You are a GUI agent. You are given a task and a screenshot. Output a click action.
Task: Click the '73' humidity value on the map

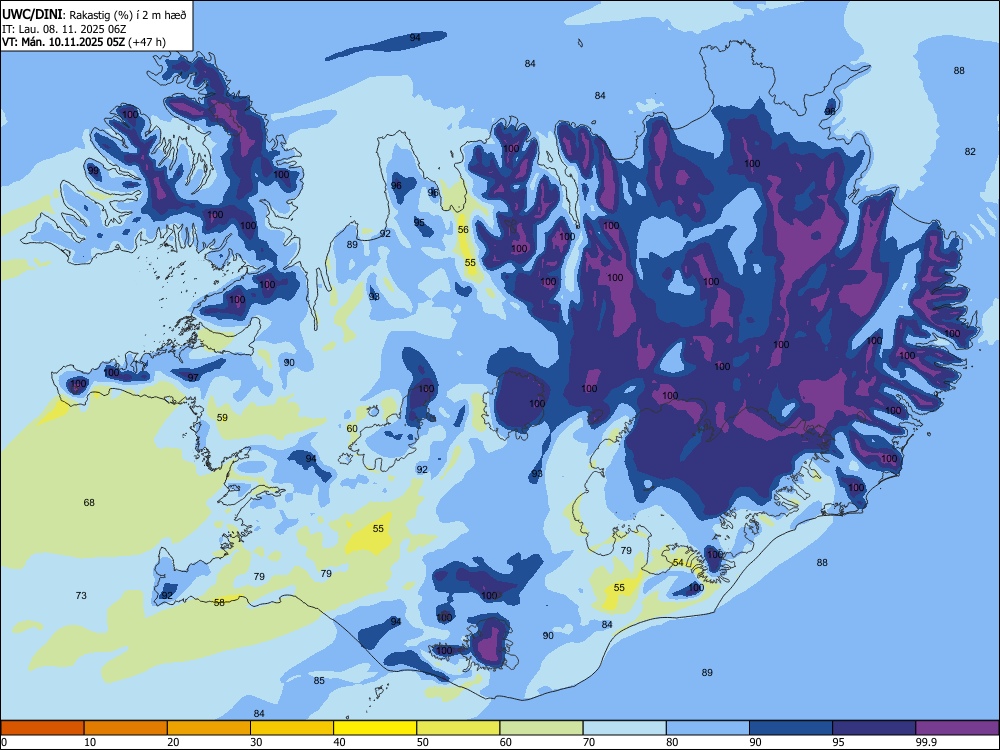(81, 596)
